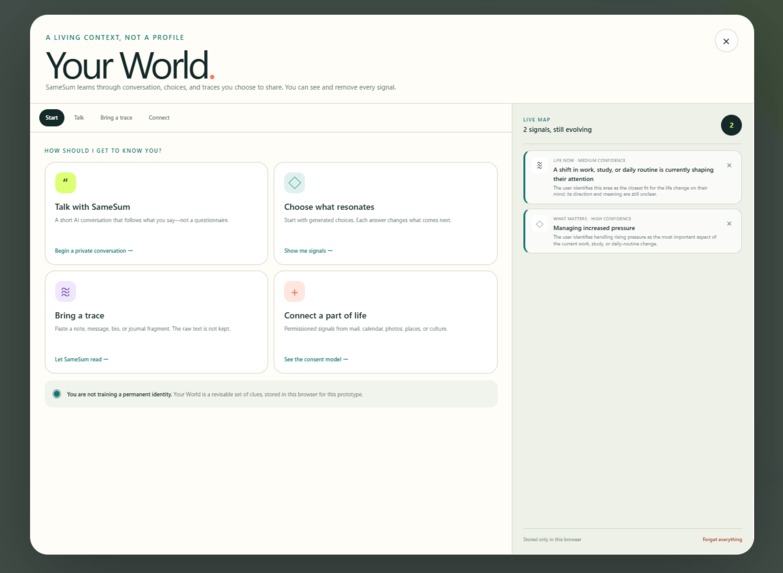
Task: Click 'Stored only in this browser' text
Action: tap(552, 540)
